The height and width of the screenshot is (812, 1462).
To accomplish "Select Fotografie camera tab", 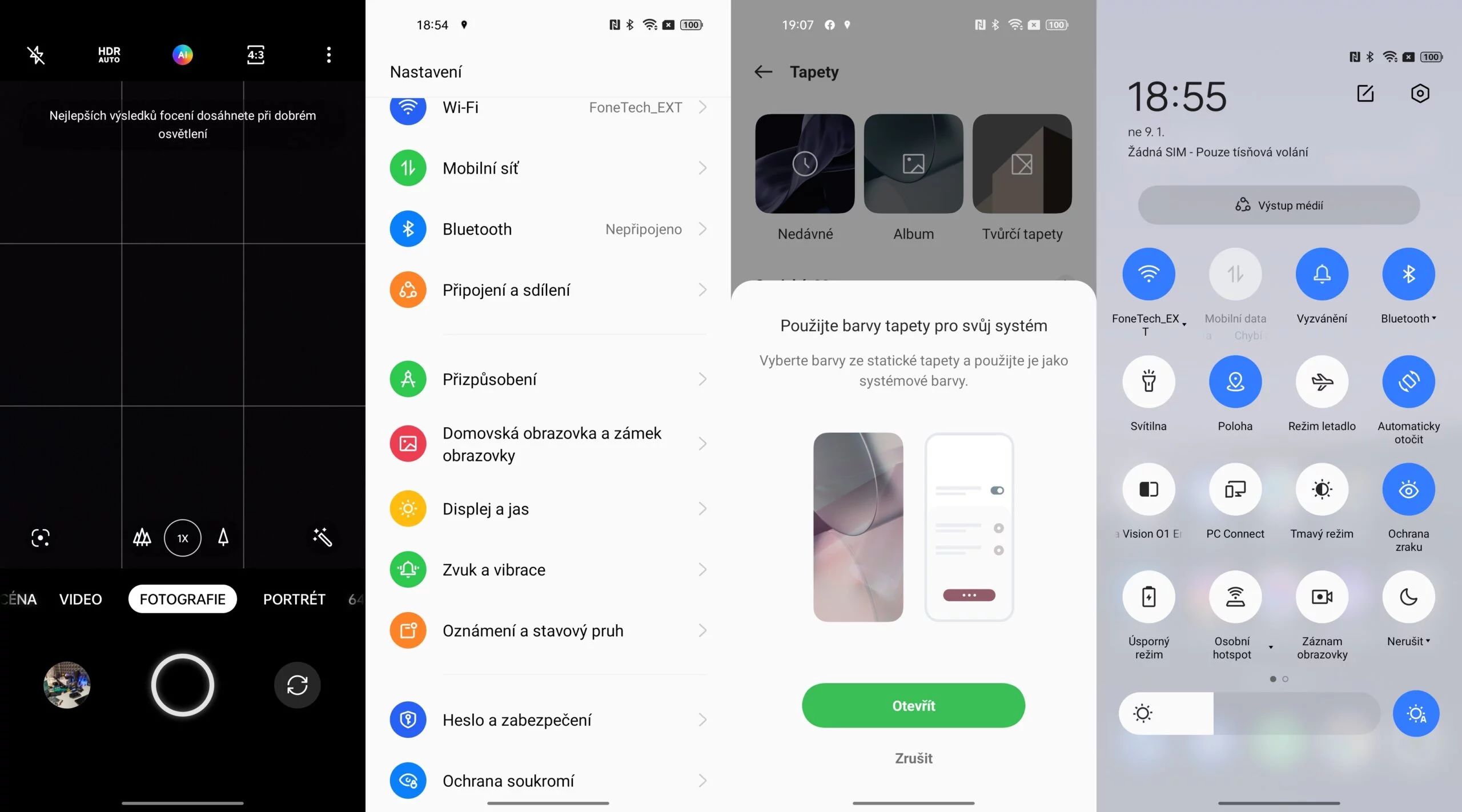I will 183,598.
